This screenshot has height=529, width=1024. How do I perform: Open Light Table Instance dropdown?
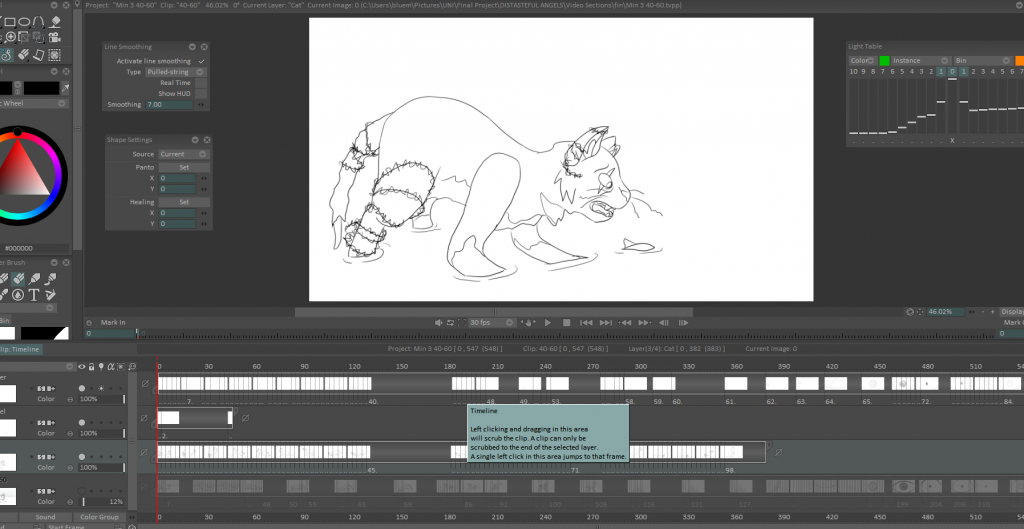coord(920,61)
